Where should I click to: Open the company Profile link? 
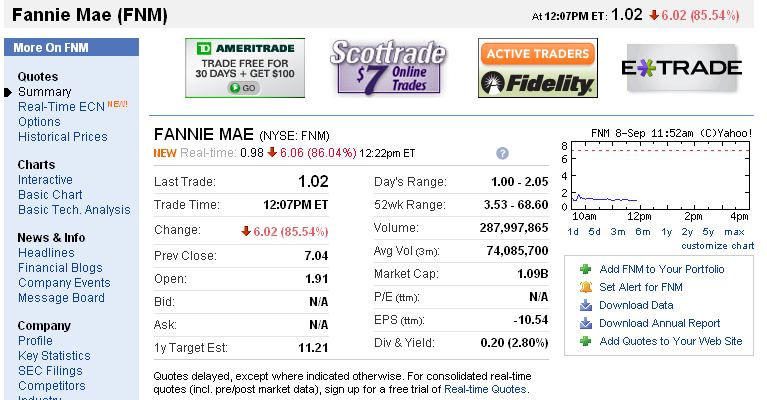[x=35, y=341]
